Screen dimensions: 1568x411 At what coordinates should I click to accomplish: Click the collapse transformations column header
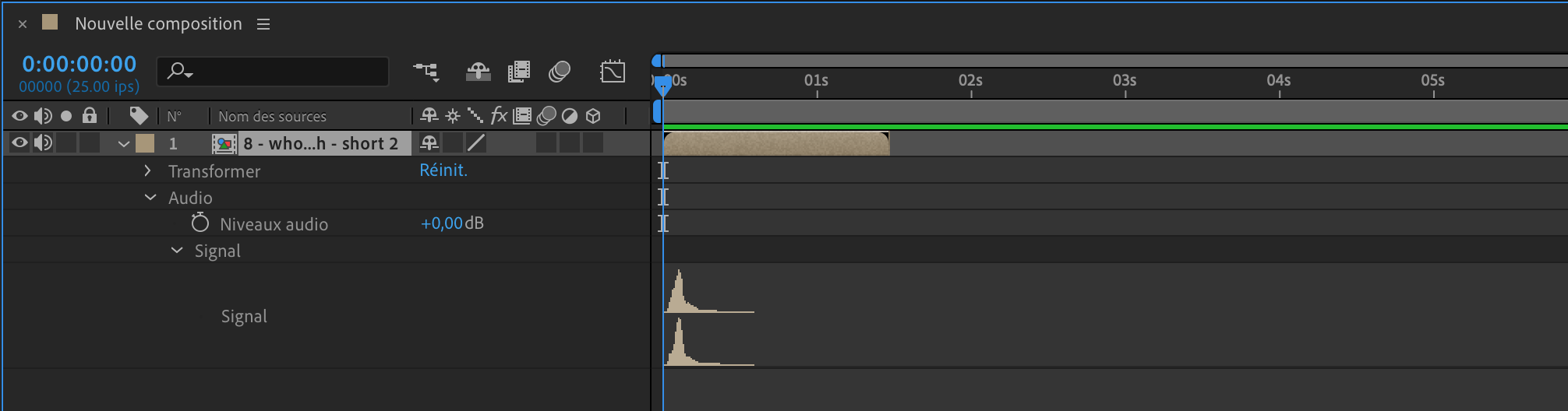[x=453, y=116]
